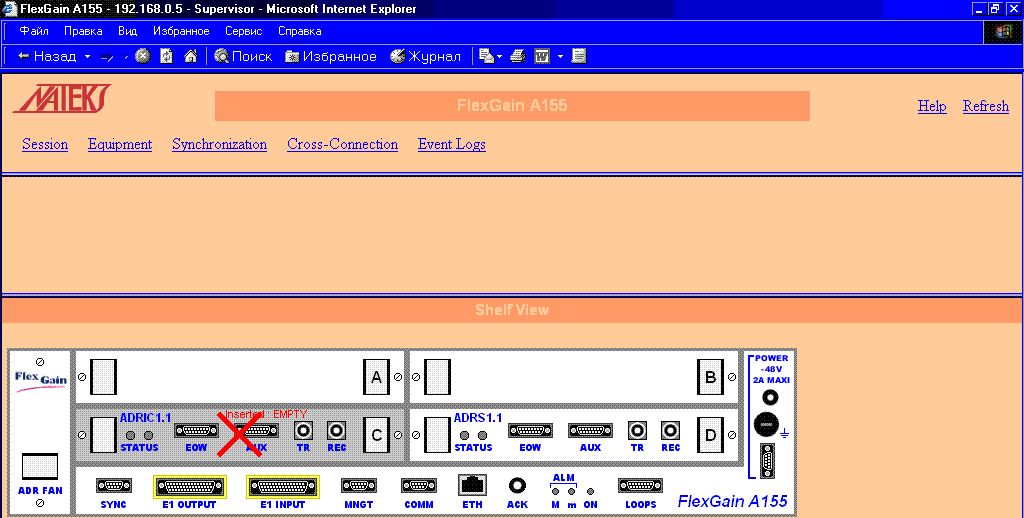Click the Mail toolbar icon
Screen dimensions: 1024x518
pos(487,56)
